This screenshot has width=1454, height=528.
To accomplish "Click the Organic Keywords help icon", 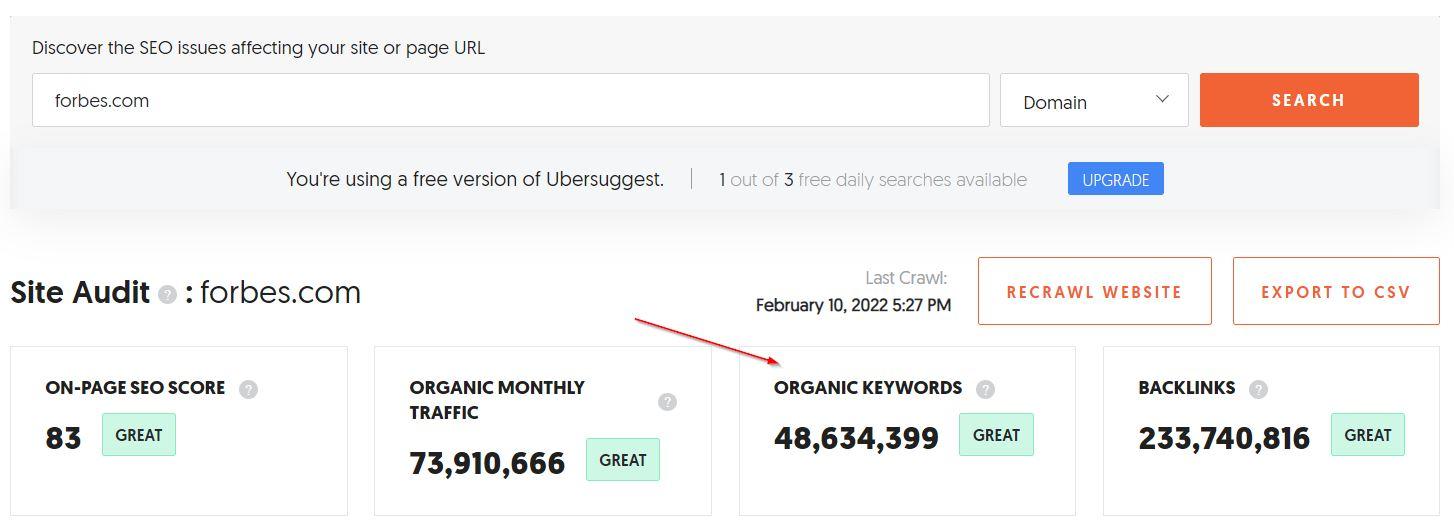I will pos(985,389).
